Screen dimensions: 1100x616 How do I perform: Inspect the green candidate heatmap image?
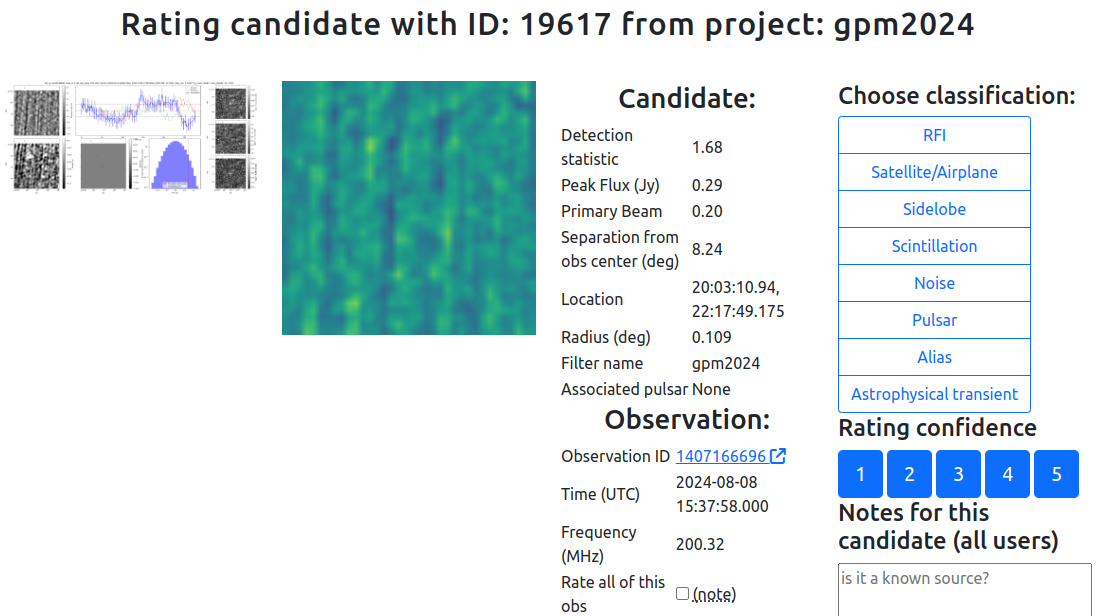tap(408, 206)
